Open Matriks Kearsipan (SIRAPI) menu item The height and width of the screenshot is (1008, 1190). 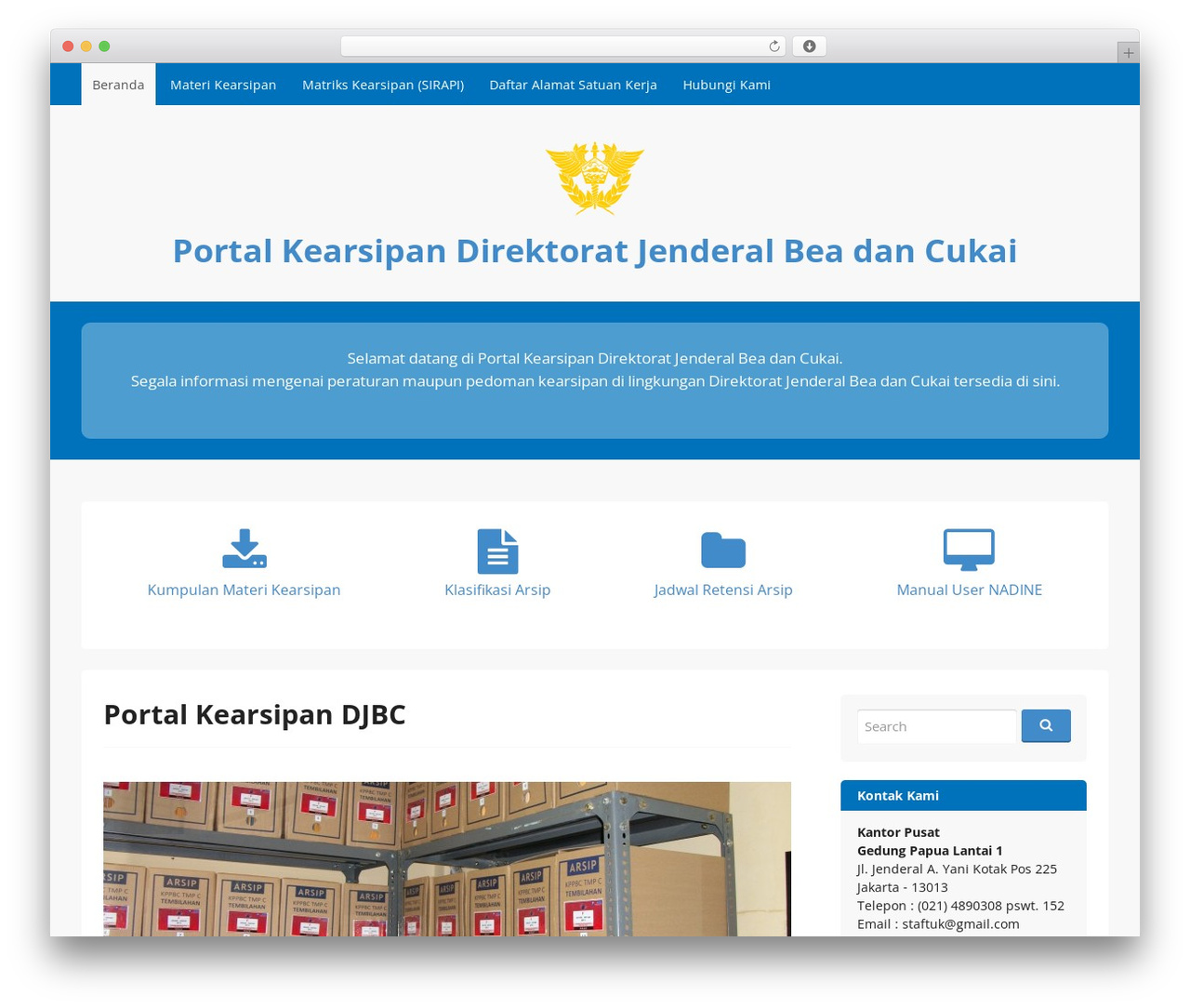pyautogui.click(x=383, y=85)
